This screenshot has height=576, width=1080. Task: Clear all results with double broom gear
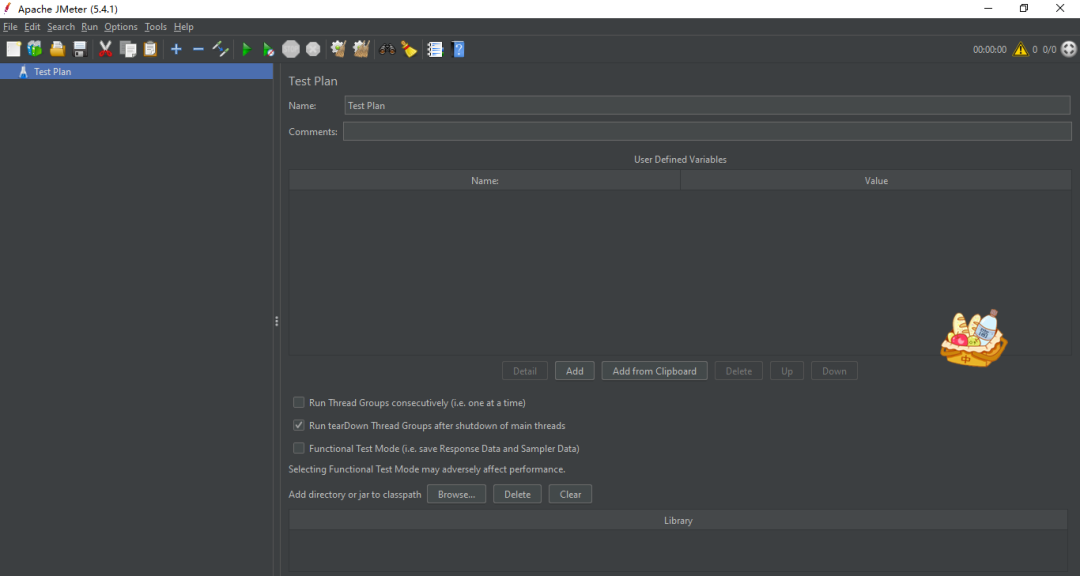[361, 49]
